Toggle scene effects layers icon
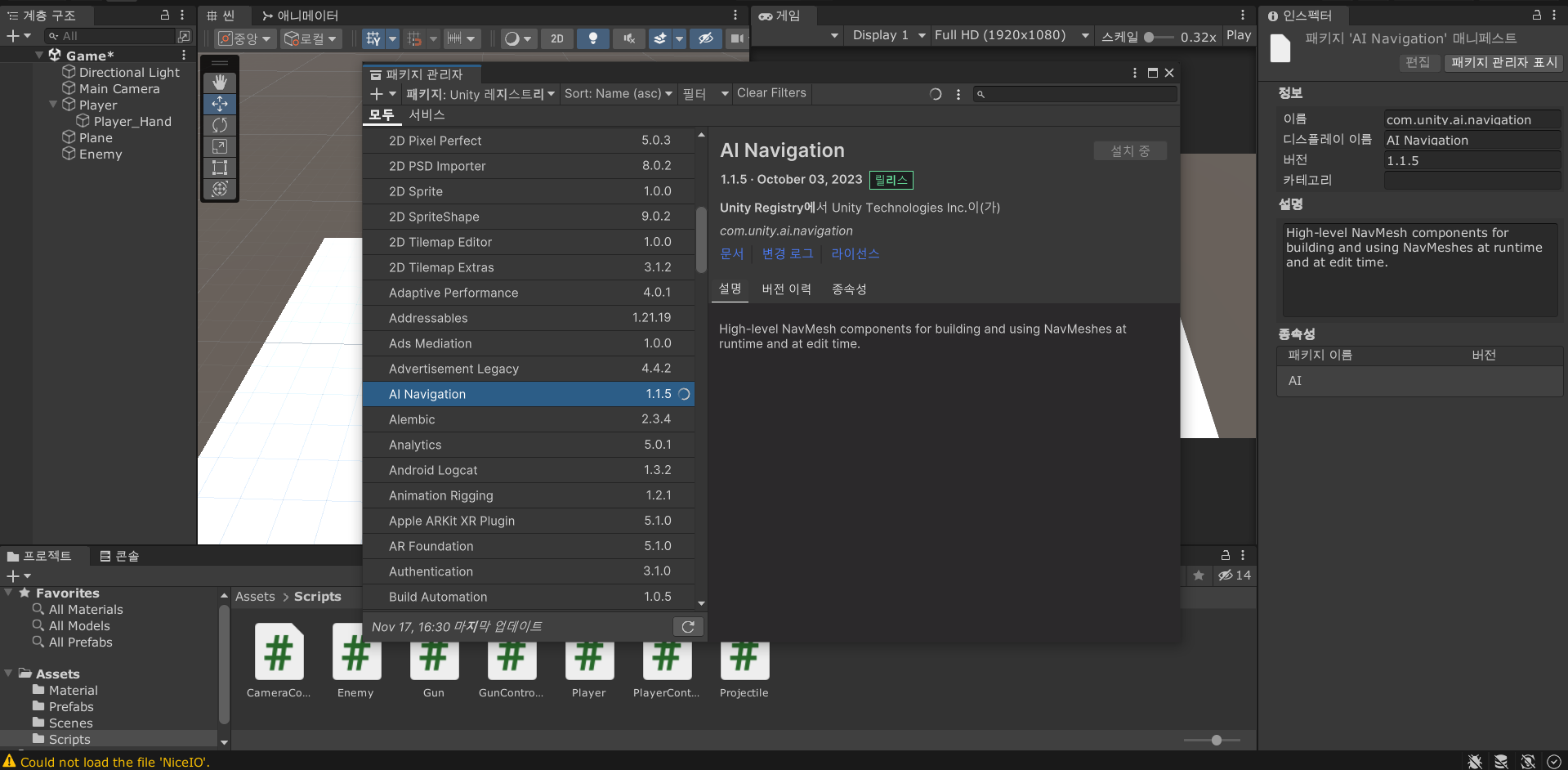 [660, 38]
